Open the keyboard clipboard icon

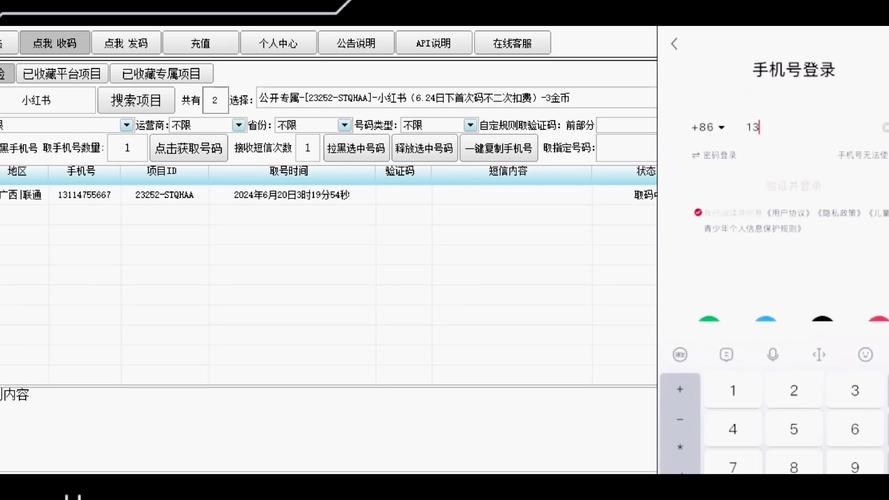pos(726,355)
